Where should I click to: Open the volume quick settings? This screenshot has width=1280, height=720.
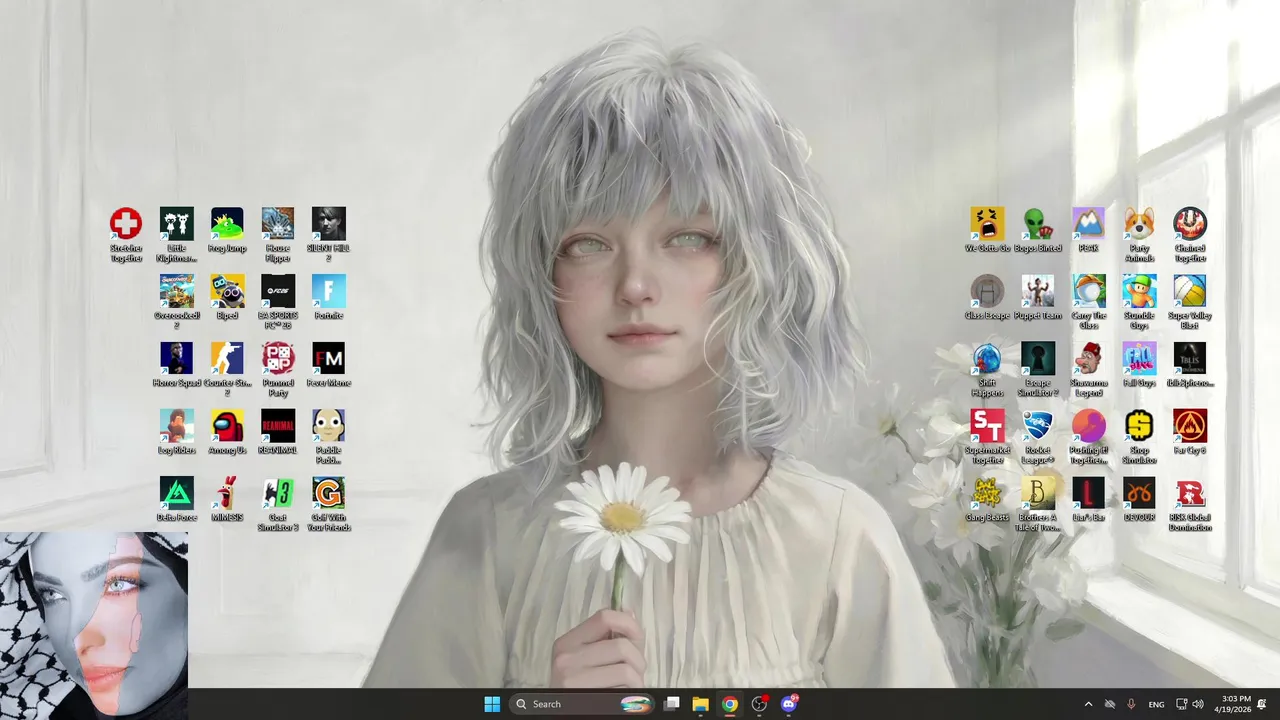[x=1198, y=704]
